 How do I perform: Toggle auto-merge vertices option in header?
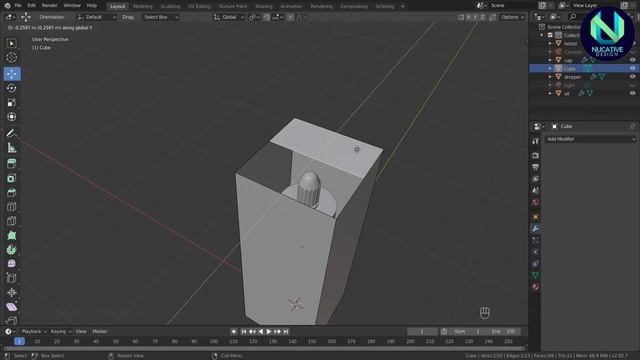(x=493, y=17)
